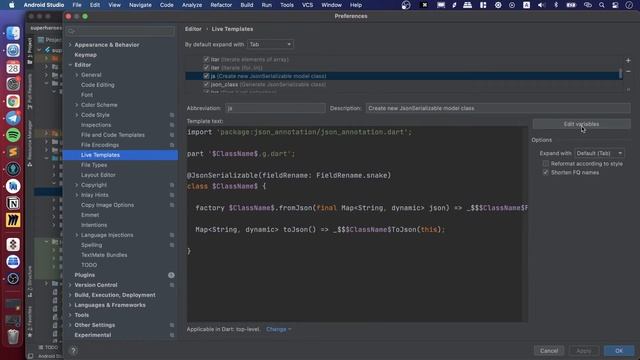640x360 pixels.
Task: Open Miro from the Dock
Action: 13,220
